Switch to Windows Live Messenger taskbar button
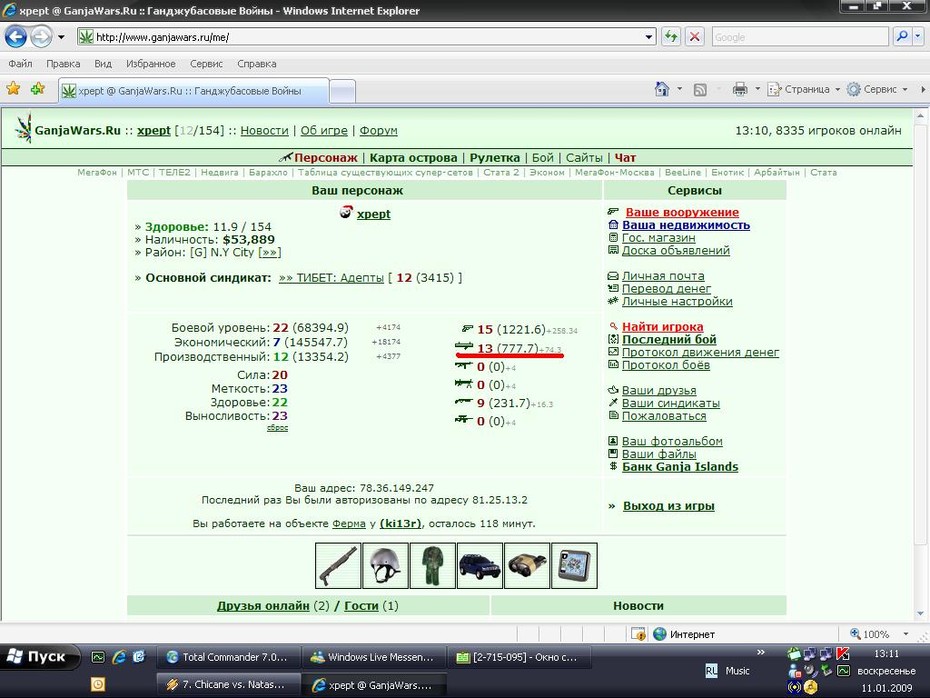This screenshot has width=930, height=698. pyautogui.click(x=374, y=657)
